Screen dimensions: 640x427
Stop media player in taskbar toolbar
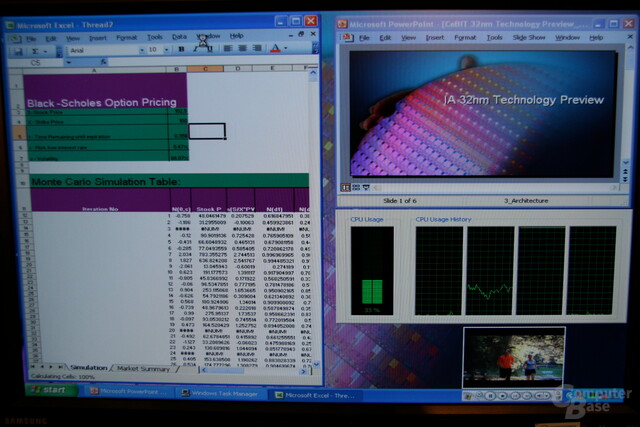coord(503,396)
